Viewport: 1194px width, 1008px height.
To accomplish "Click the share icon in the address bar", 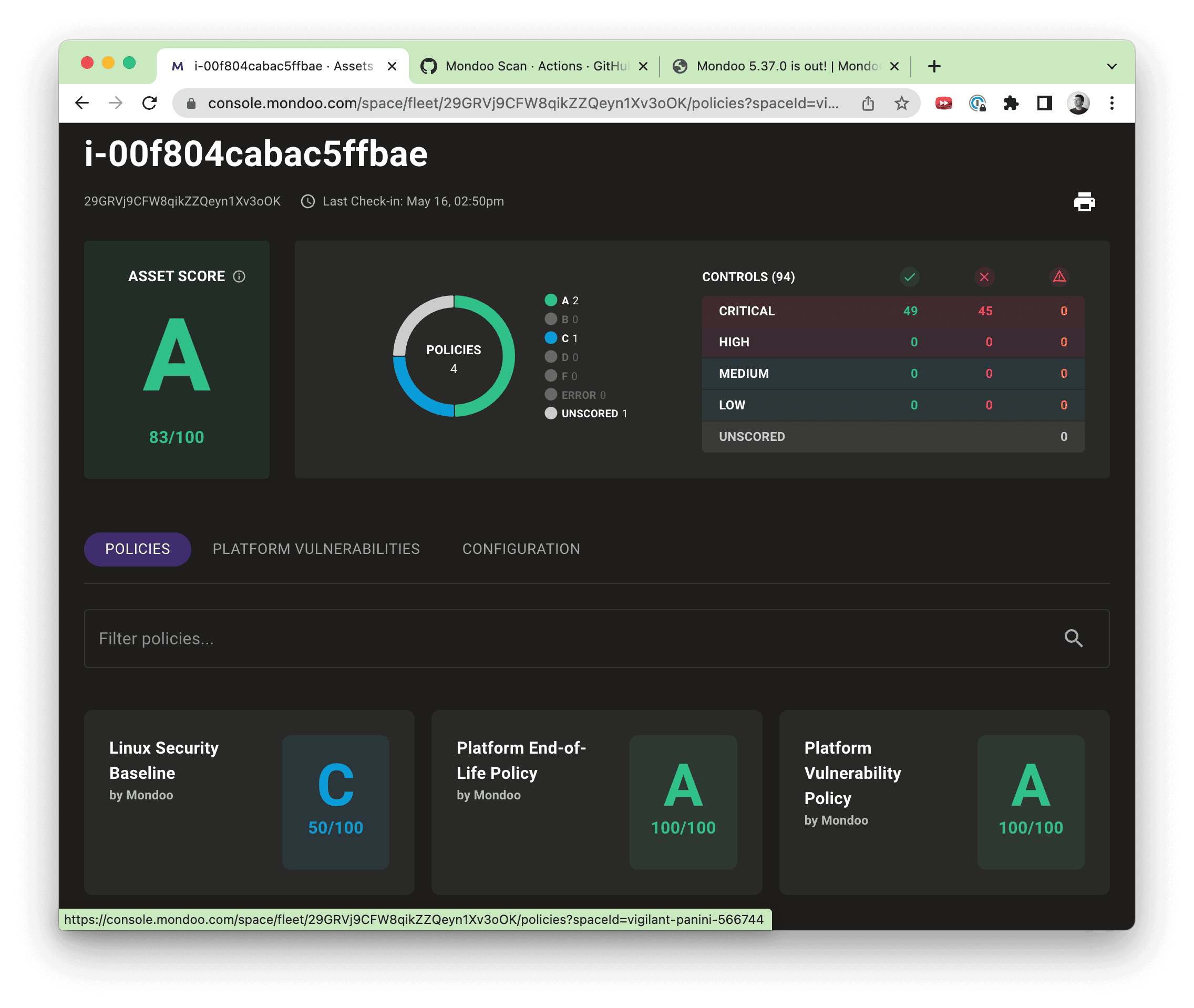I will tap(868, 104).
